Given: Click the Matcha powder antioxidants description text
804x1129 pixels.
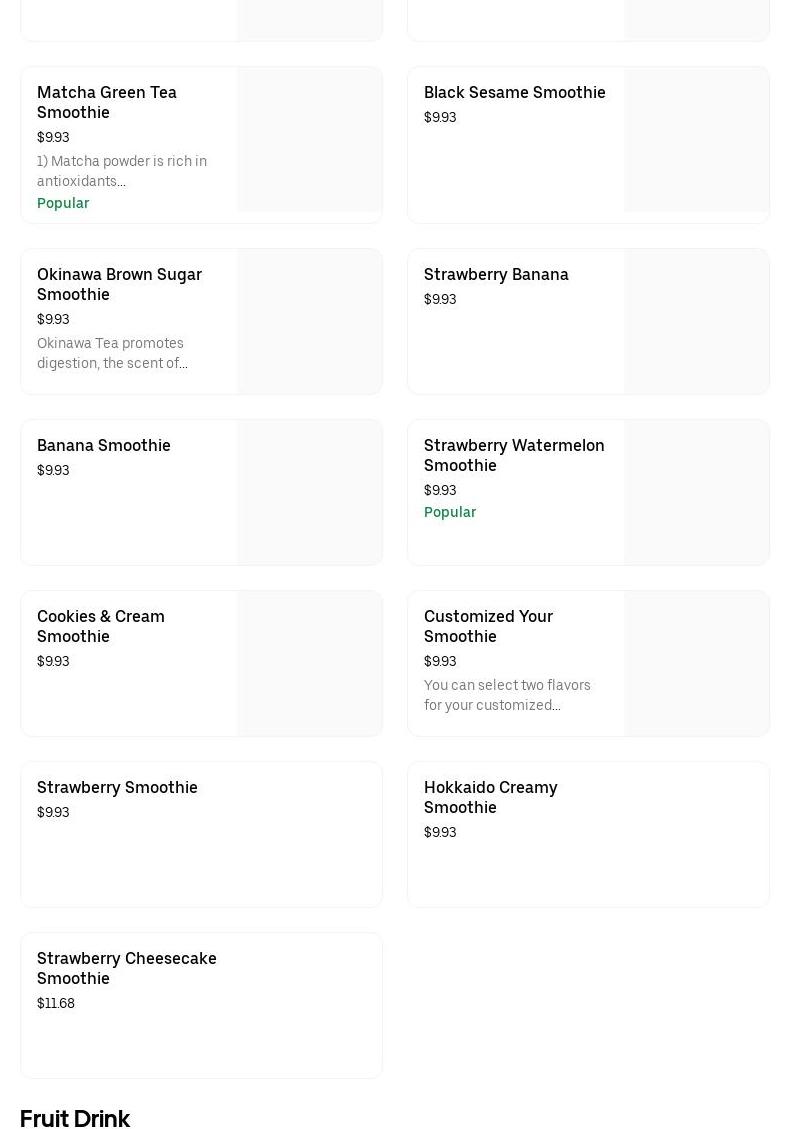Looking at the screenshot, I should (122, 171).
